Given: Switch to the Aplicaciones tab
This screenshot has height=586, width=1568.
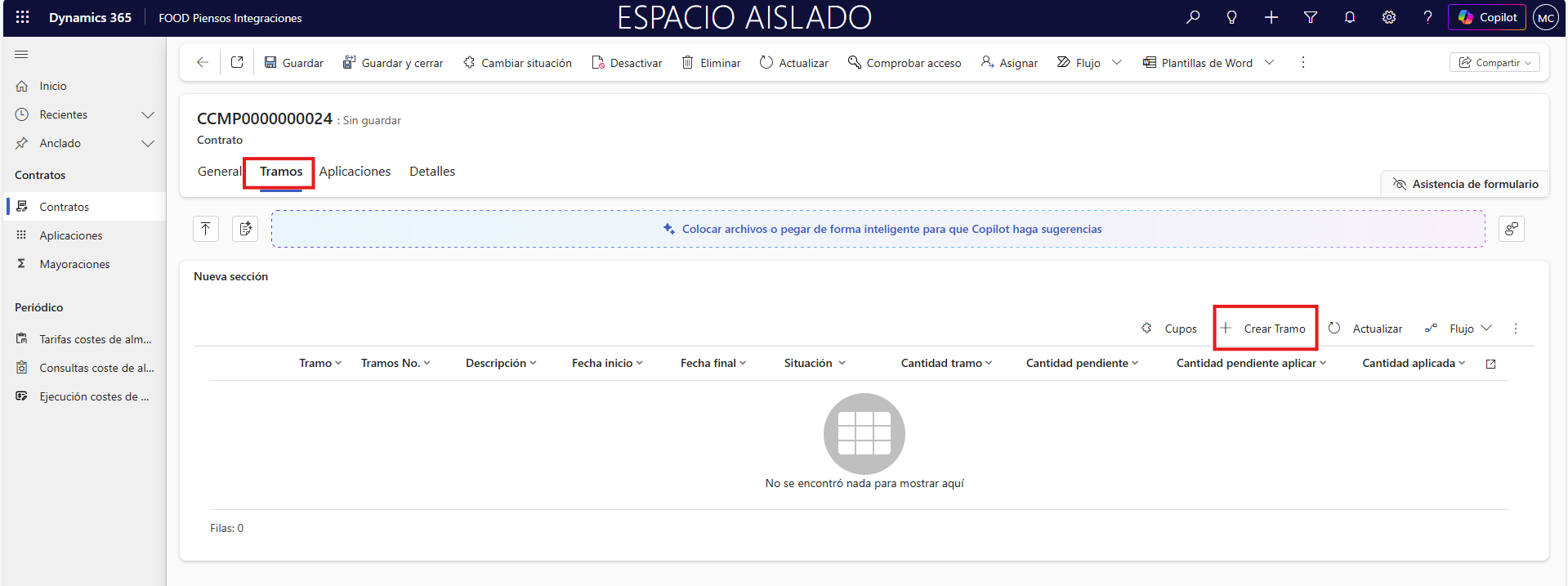Looking at the screenshot, I should 355,172.
